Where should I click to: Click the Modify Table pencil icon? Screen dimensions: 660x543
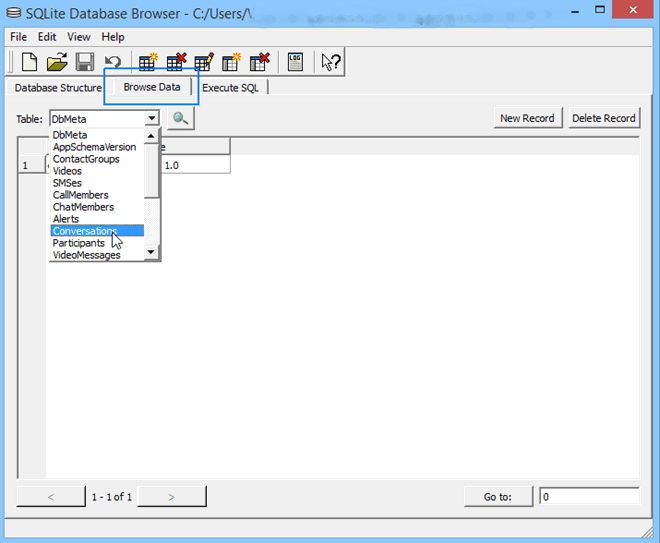click(x=204, y=62)
